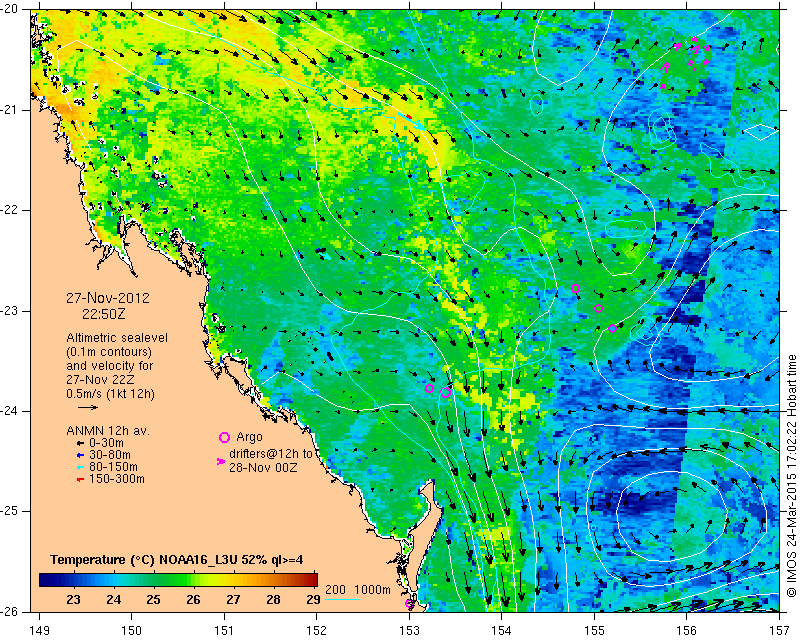Pick the magenta drifter cluster near 156°E

coord(686,62)
